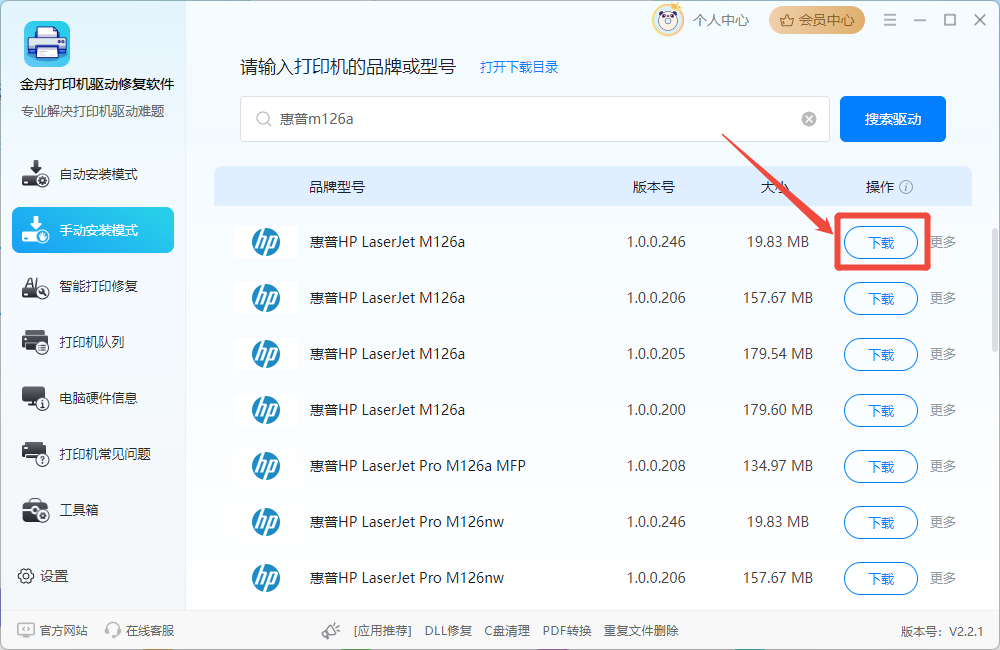Image resolution: width=1000 pixels, height=650 pixels.
Task: Click the driver list vertical scrollbar
Action: [995, 290]
